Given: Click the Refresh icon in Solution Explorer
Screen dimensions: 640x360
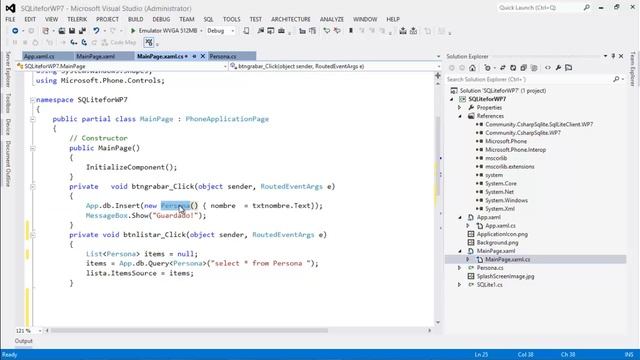Looking at the screenshot, I should [513, 68].
